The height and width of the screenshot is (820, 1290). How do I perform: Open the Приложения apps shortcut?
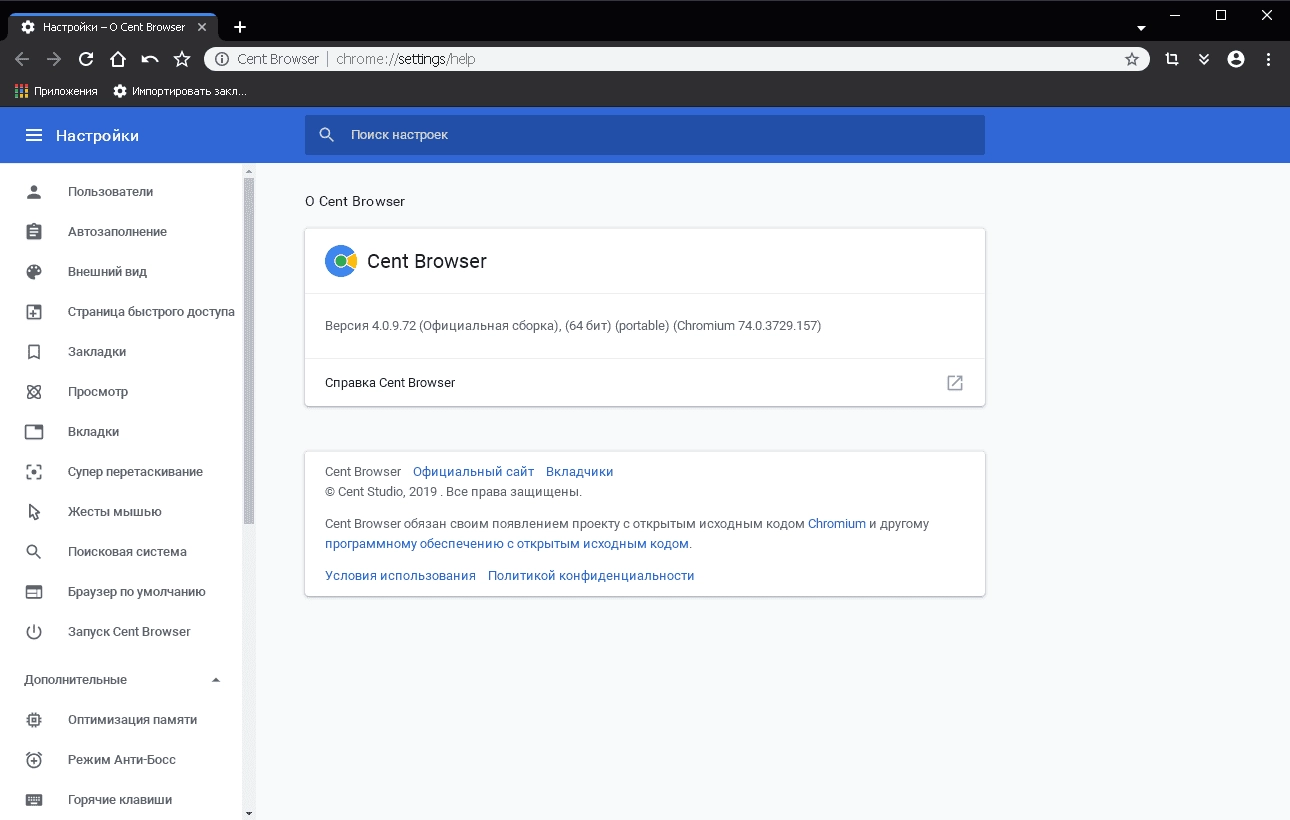[x=56, y=91]
